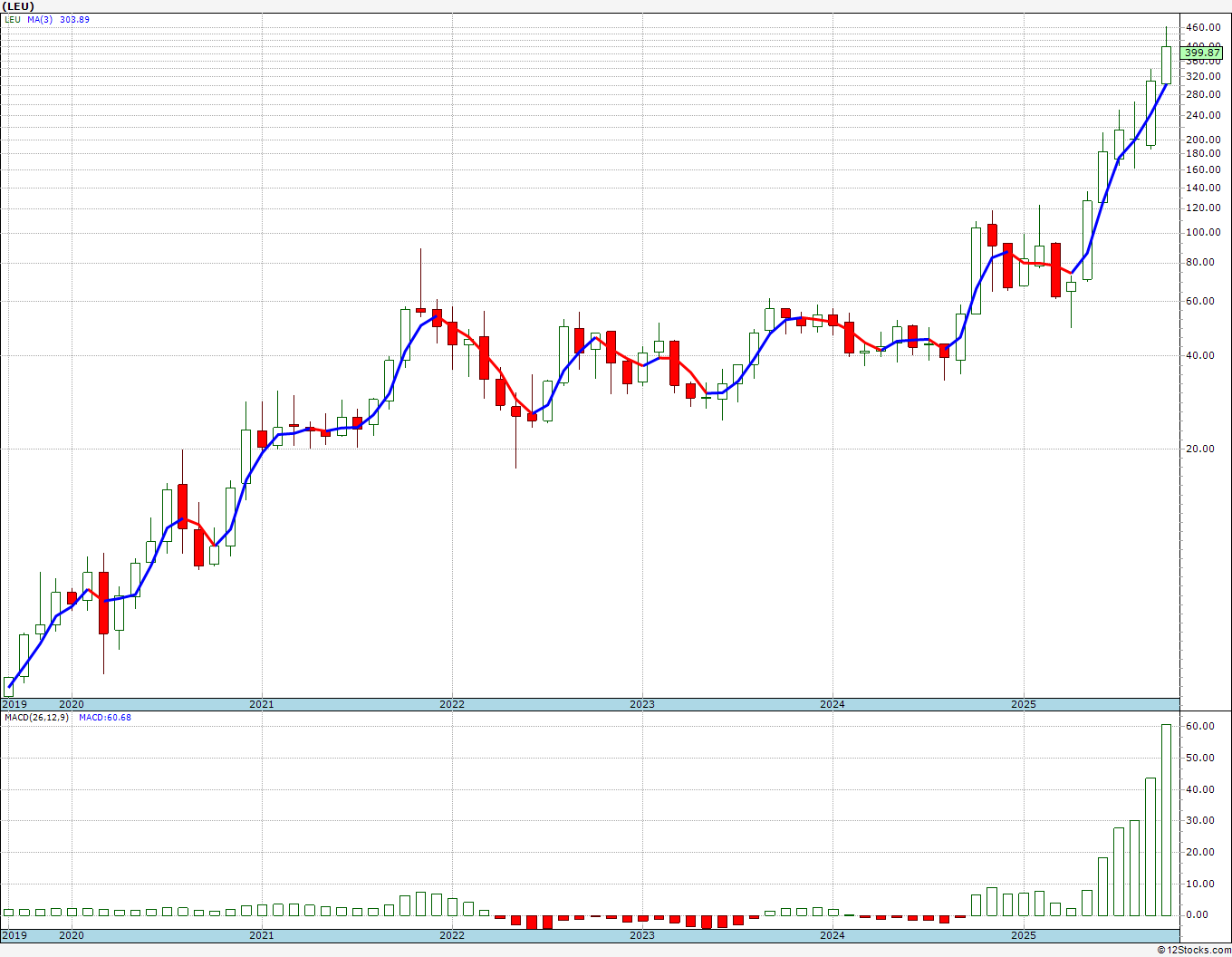Click 2019 on the price chart timeline
1232x957 pixels.
[x=14, y=704]
